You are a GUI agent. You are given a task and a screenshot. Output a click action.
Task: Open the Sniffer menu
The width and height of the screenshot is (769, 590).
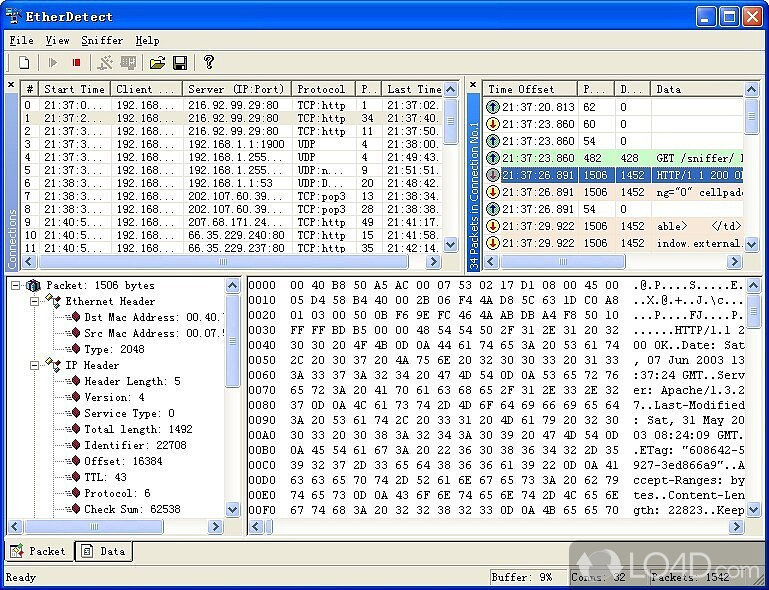(102, 41)
